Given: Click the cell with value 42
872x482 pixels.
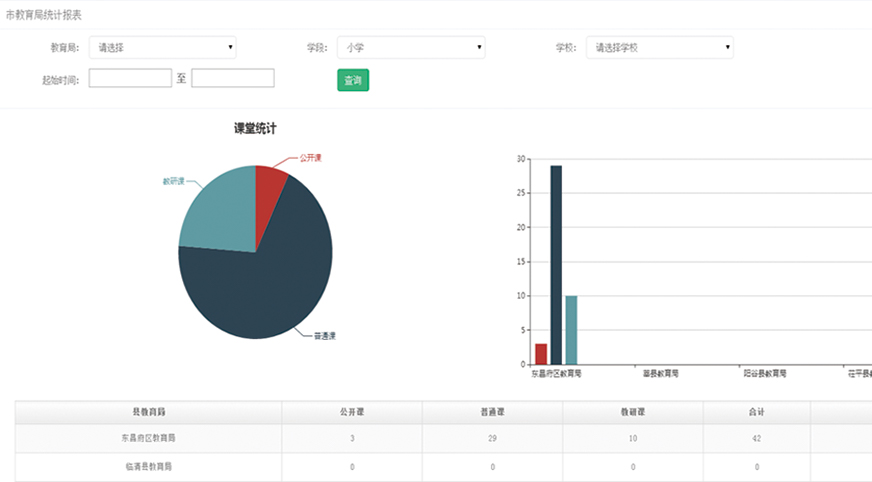Looking at the screenshot, I should (x=756, y=438).
